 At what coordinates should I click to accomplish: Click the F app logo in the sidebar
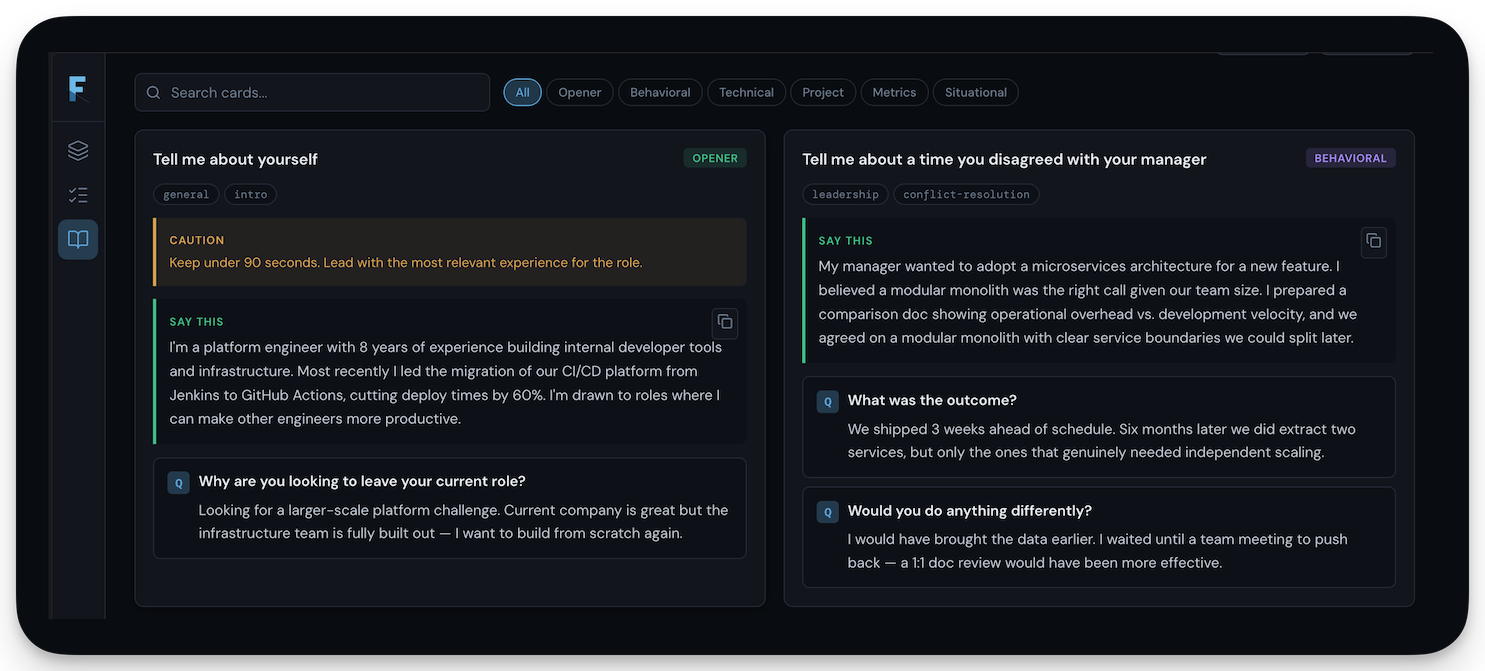pyautogui.click(x=78, y=90)
